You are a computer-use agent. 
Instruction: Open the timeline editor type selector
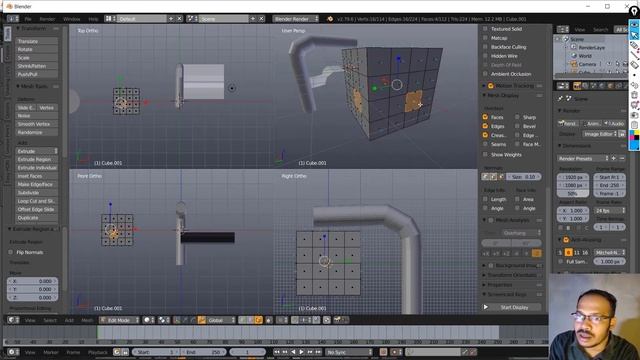pyautogui.click(x=13, y=352)
